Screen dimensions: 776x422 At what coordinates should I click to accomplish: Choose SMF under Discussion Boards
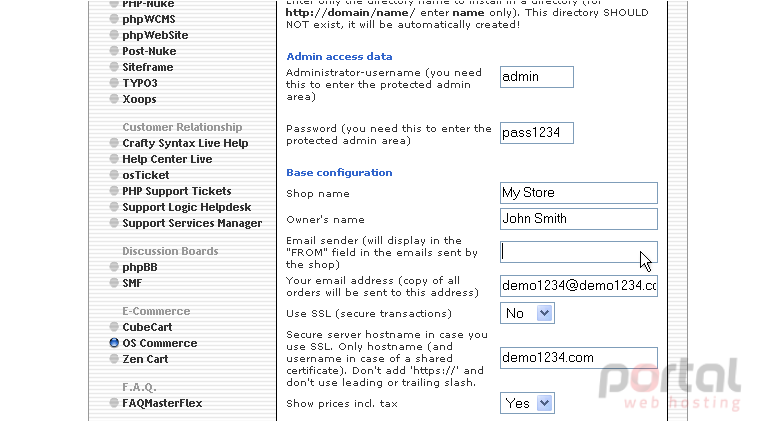coord(132,283)
